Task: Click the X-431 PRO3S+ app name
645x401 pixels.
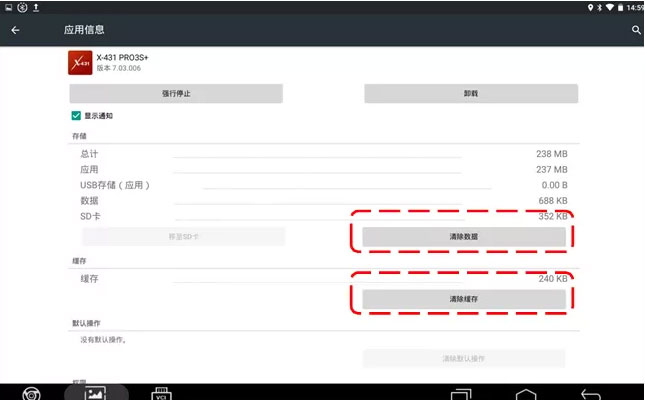Action: [x=122, y=58]
